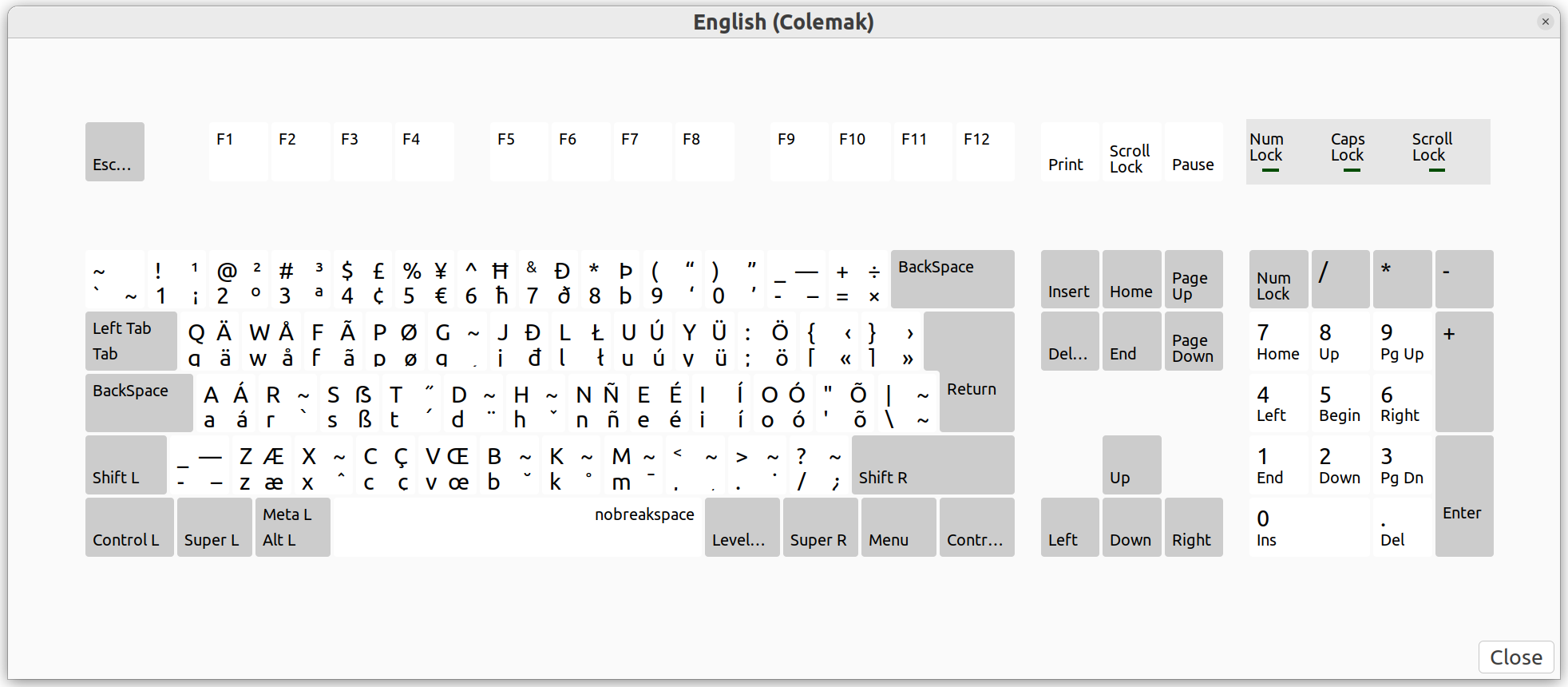Click the Home key next to Insert
This screenshot has width=1568, height=687.
coord(1131,280)
